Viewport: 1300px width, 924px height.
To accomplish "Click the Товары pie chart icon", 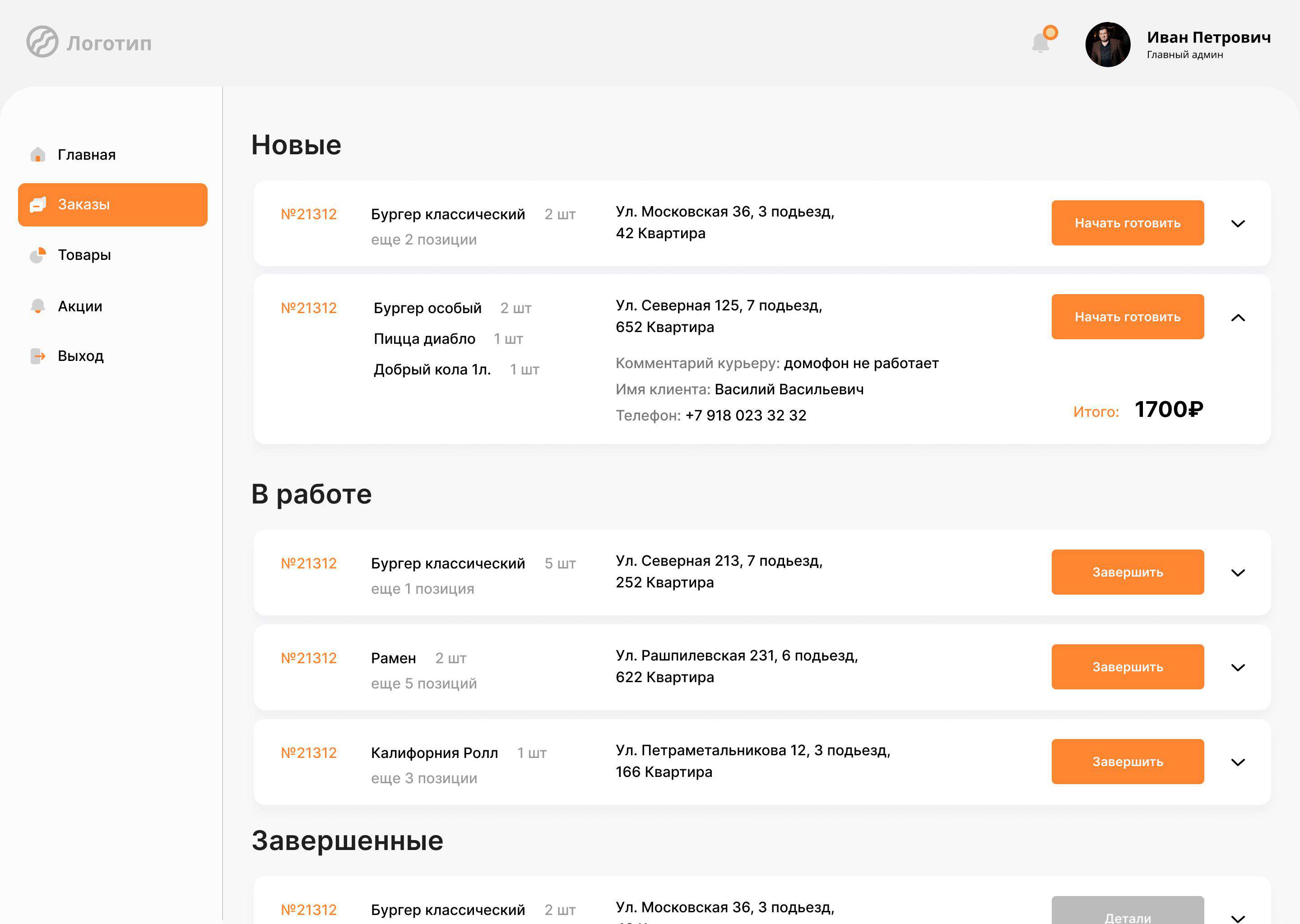I will (x=37, y=255).
